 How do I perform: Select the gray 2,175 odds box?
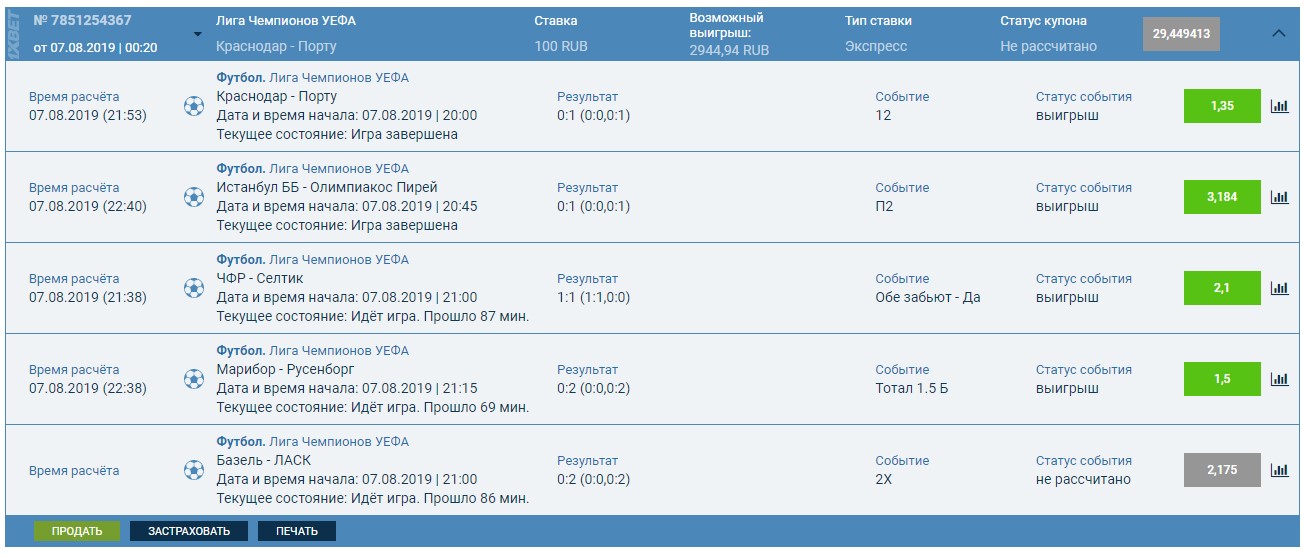click(x=1222, y=470)
